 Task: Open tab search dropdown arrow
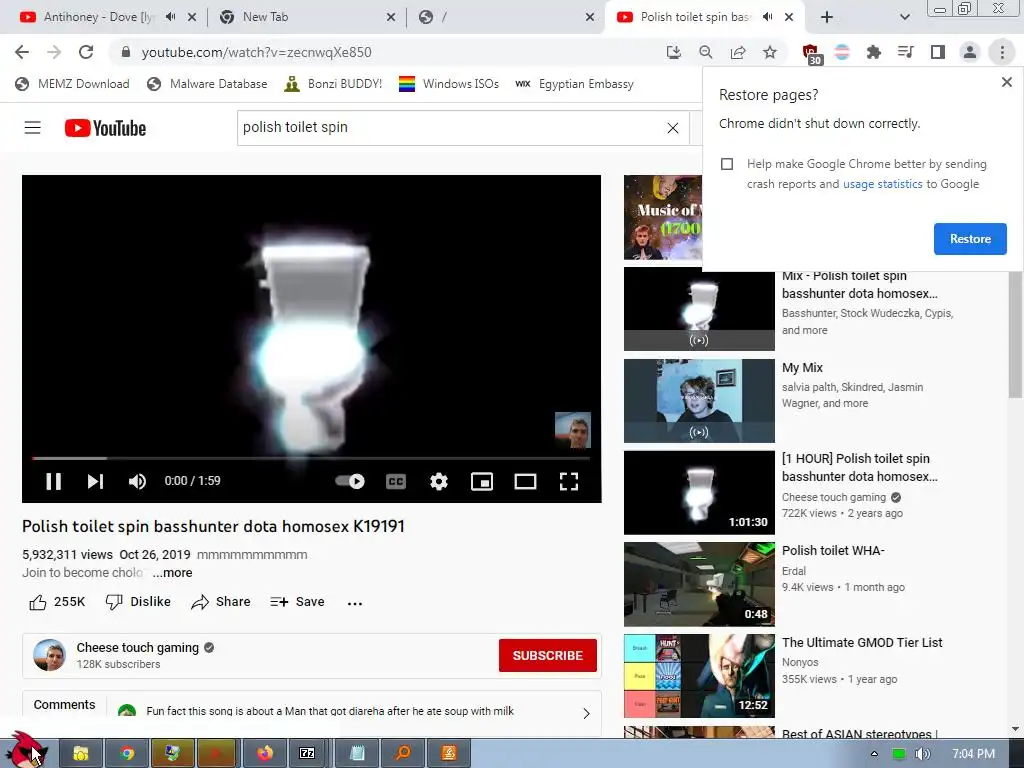point(904,17)
